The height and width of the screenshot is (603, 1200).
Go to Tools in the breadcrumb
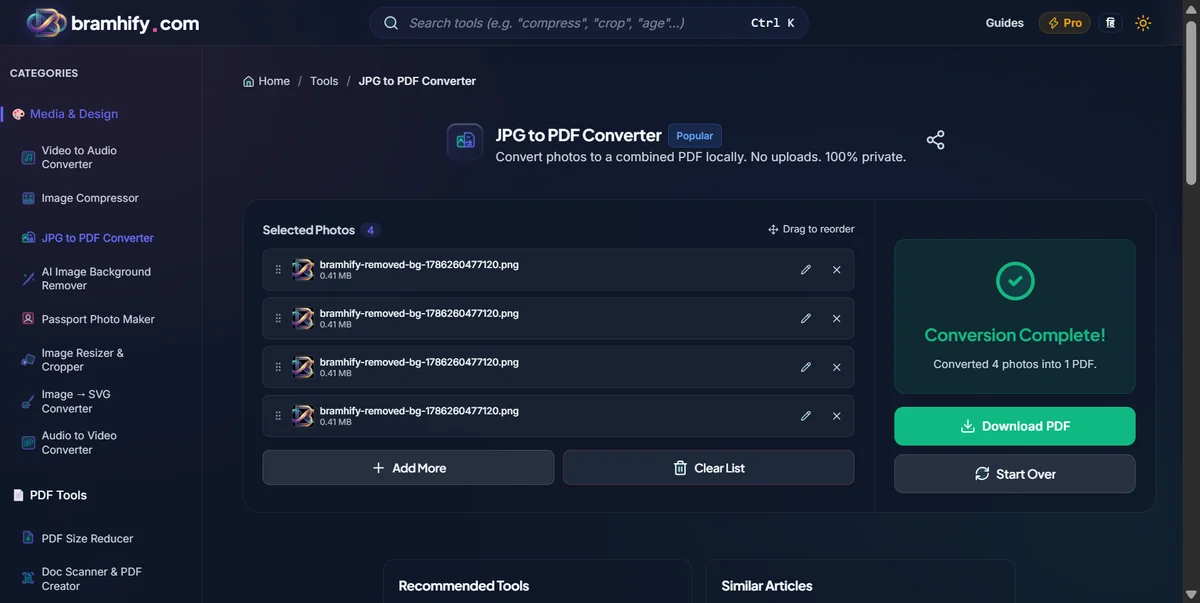pyautogui.click(x=324, y=81)
